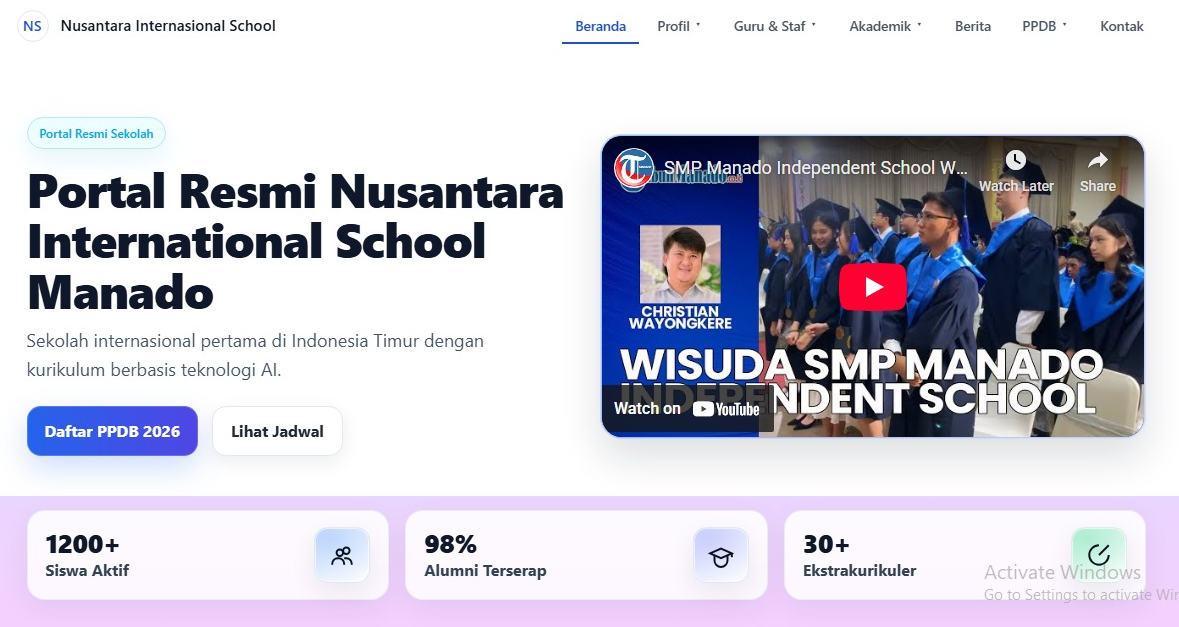The image size is (1179, 627).
Task: Click the Ekstrakurikuler circular icon
Action: tap(1099, 555)
